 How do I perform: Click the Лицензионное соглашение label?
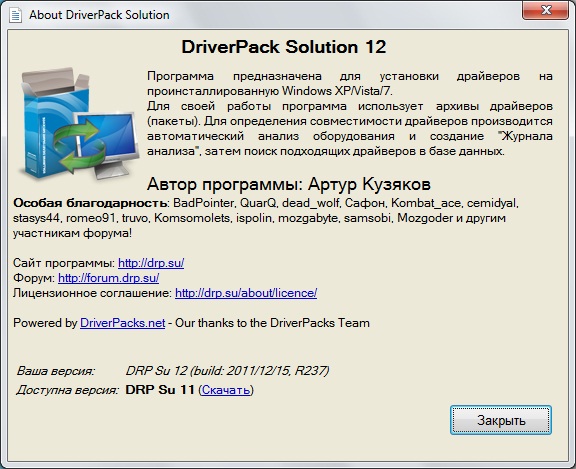[92, 293]
